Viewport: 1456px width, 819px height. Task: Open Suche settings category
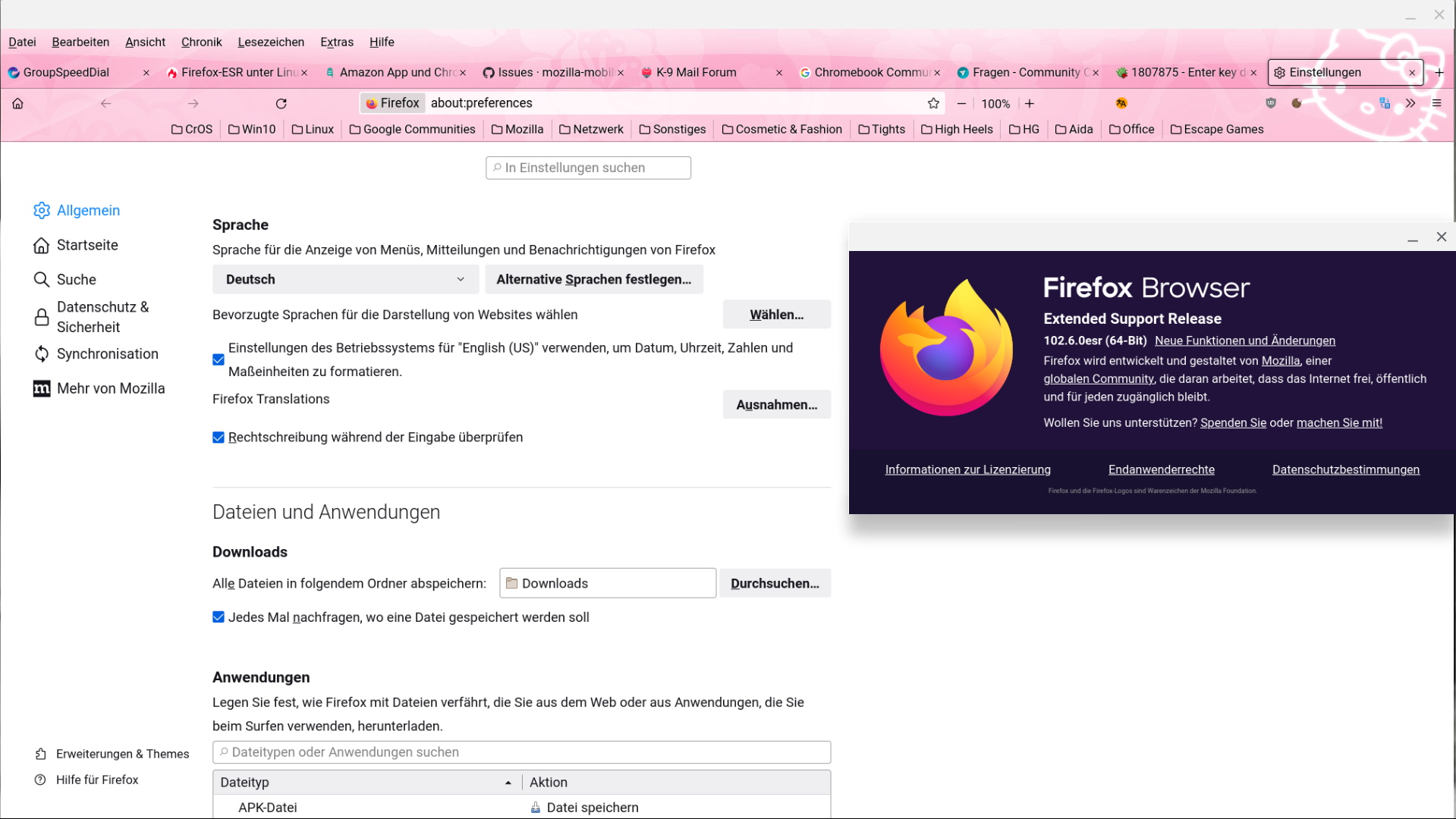[x=65, y=279]
